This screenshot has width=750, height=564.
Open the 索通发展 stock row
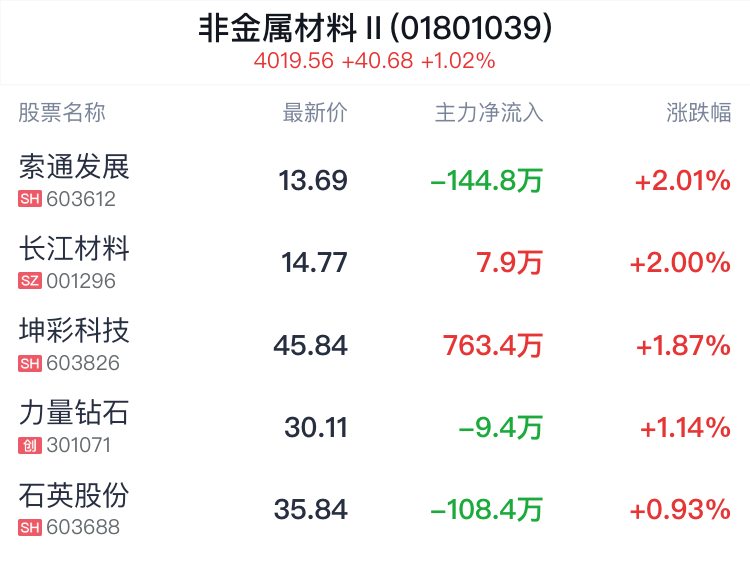click(x=74, y=166)
